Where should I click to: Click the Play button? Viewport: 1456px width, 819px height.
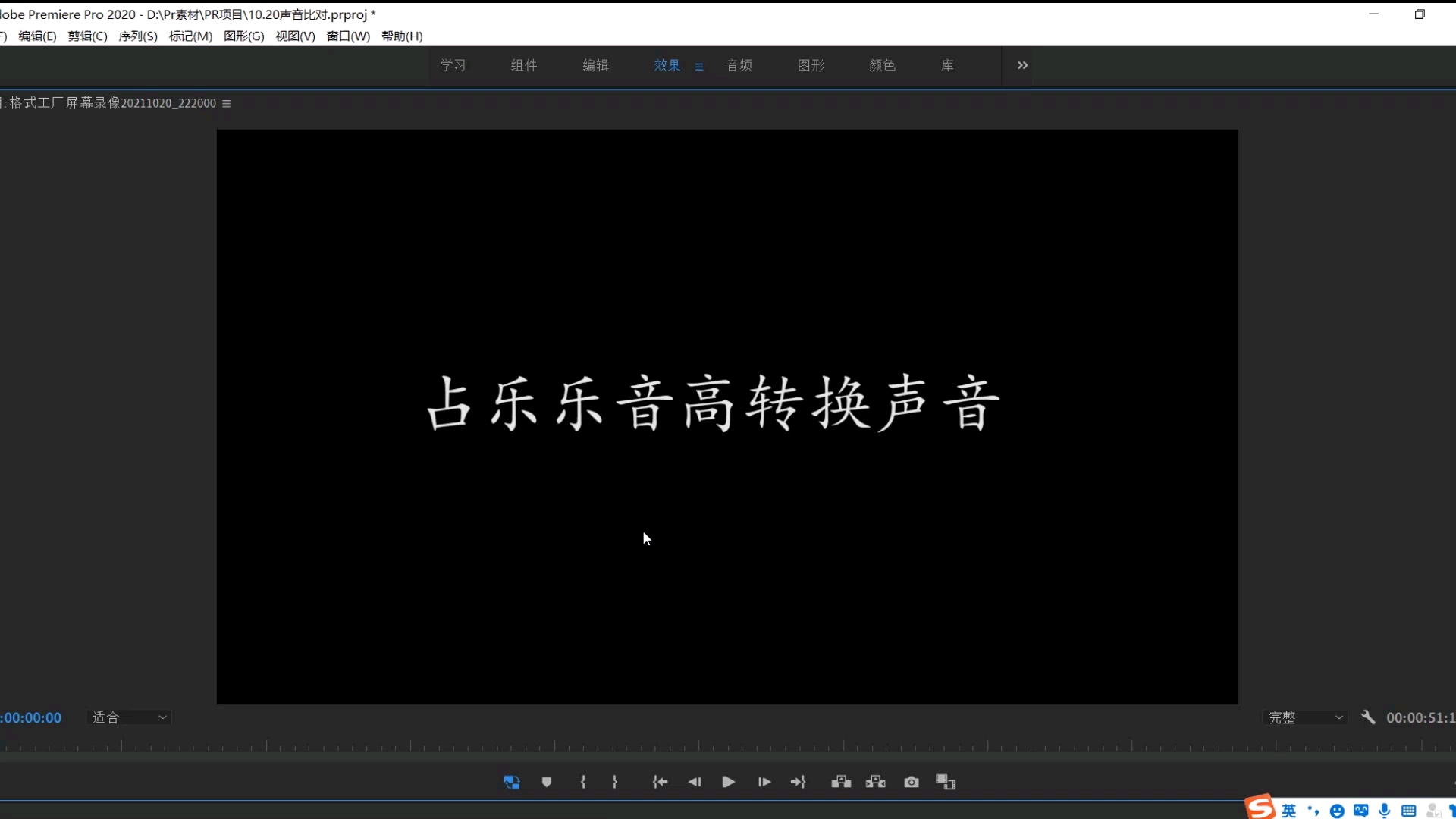click(728, 782)
